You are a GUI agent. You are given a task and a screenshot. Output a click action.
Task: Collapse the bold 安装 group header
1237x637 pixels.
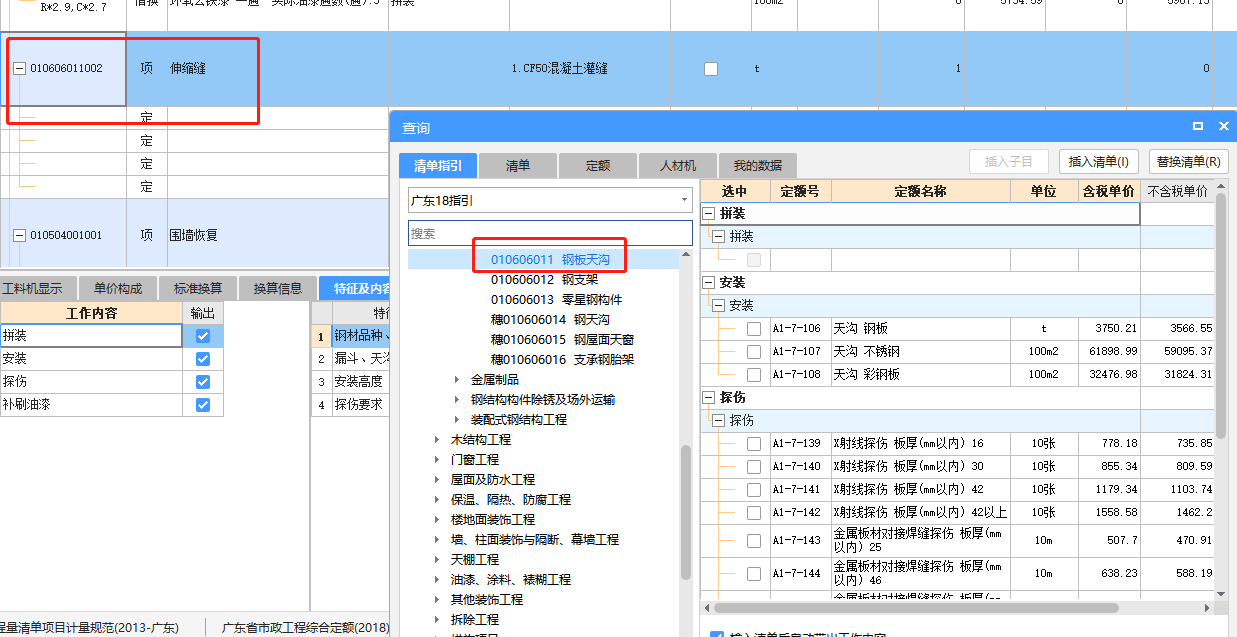click(709, 283)
